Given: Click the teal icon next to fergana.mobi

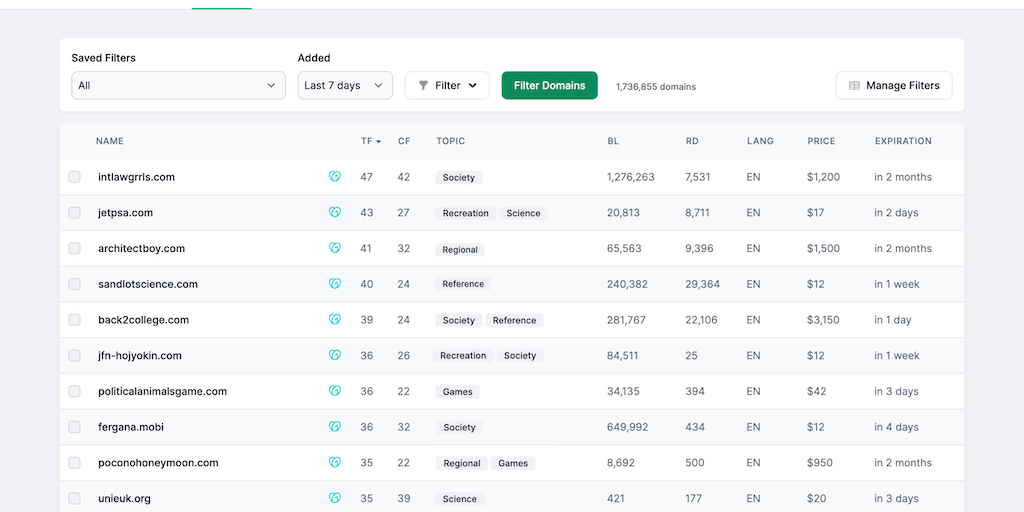Looking at the screenshot, I should pos(335,427).
